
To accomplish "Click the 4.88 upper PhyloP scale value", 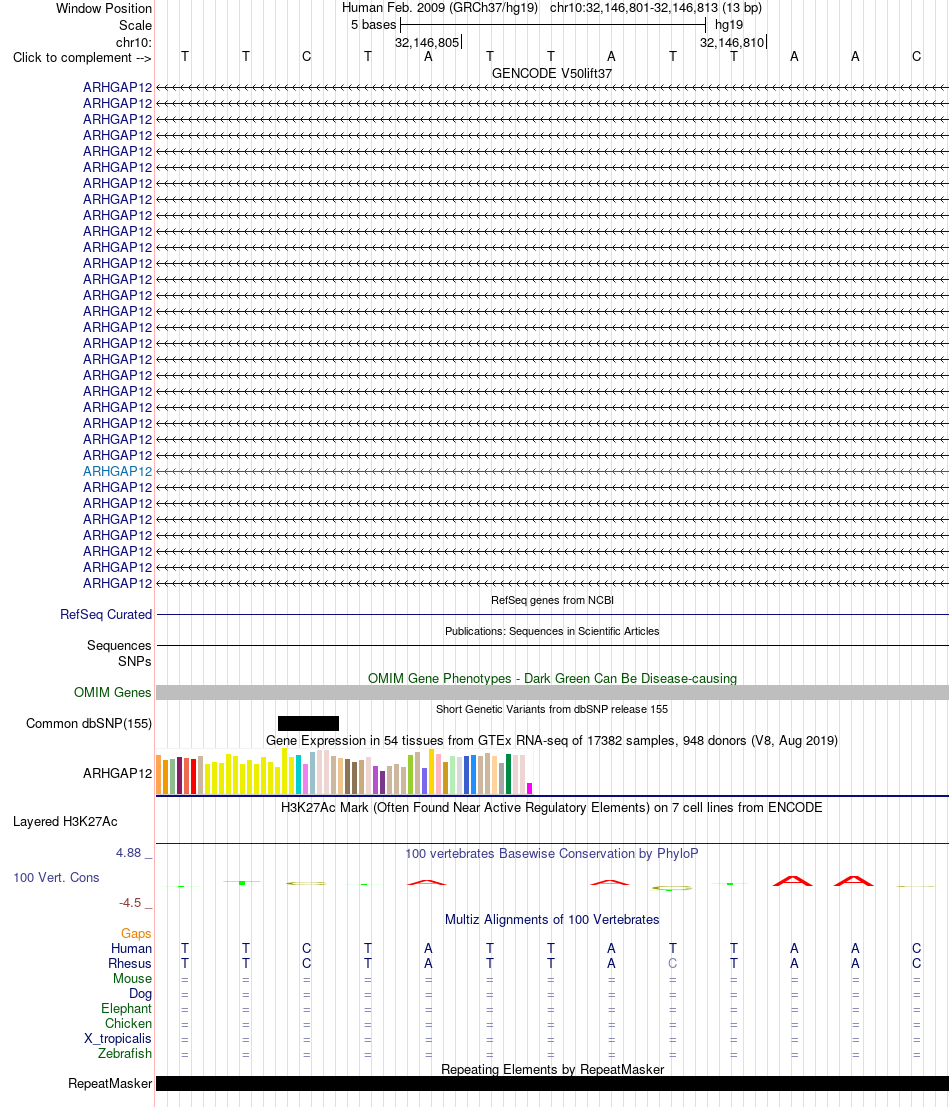I will point(128,853).
